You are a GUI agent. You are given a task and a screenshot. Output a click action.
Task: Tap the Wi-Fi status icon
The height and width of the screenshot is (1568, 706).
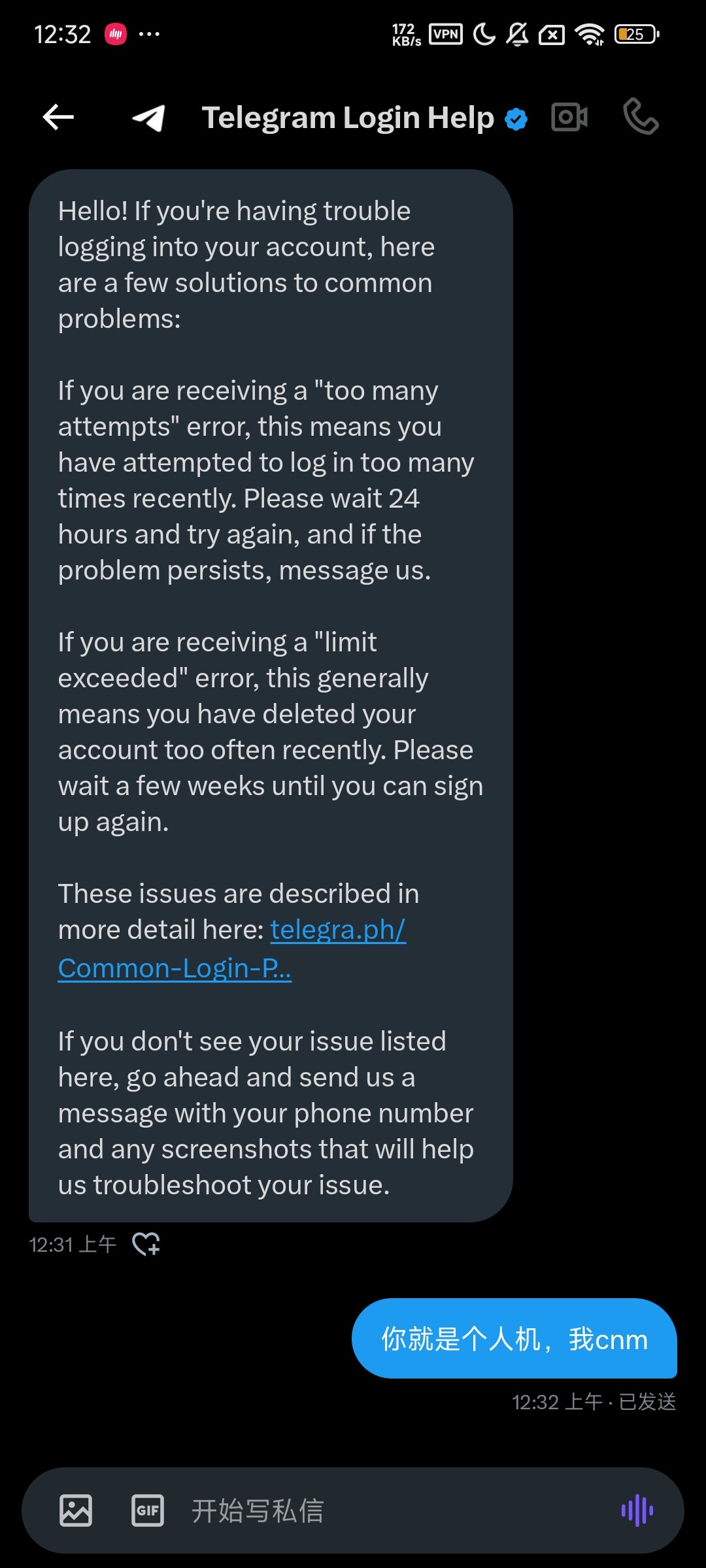(x=590, y=34)
